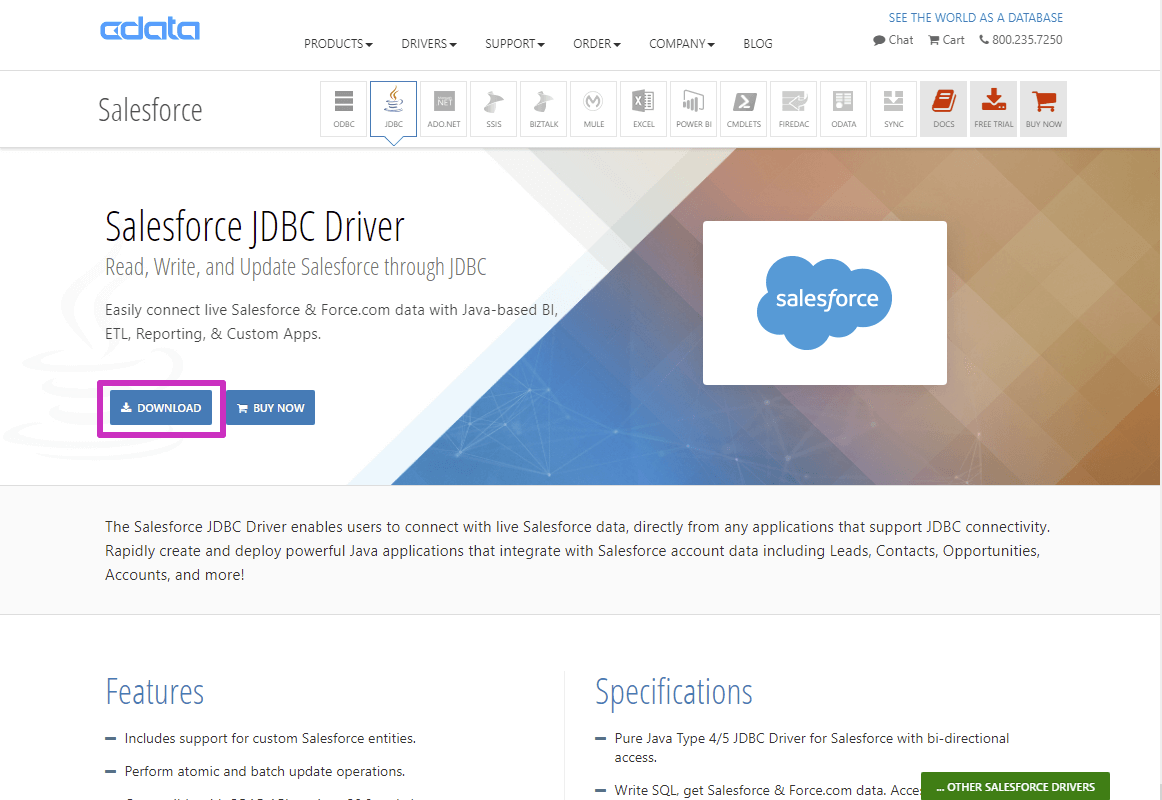The image size is (1162, 800).
Task: Open the Excel add-in icon
Action: pyautogui.click(x=643, y=109)
